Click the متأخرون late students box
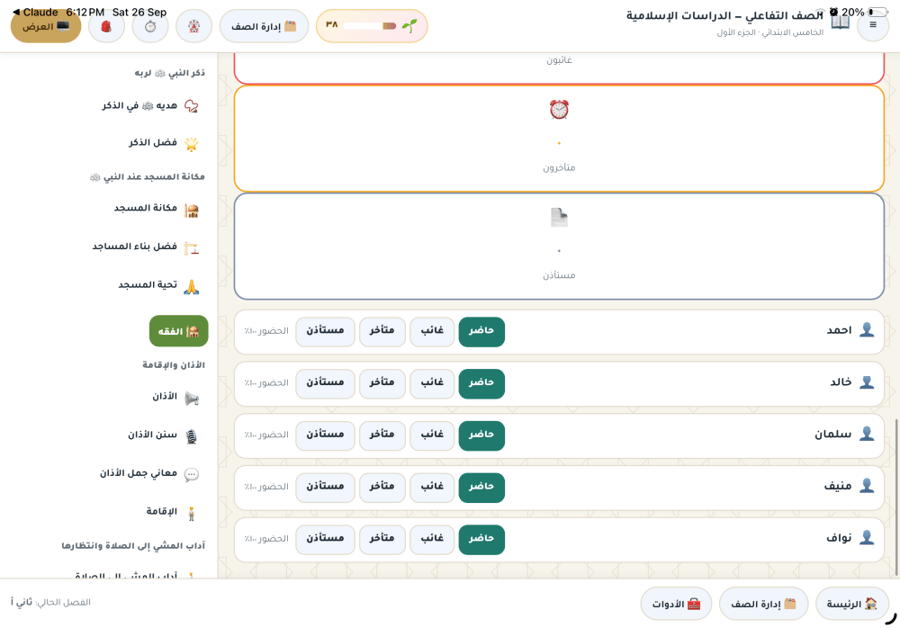900x628 pixels. coord(558,138)
